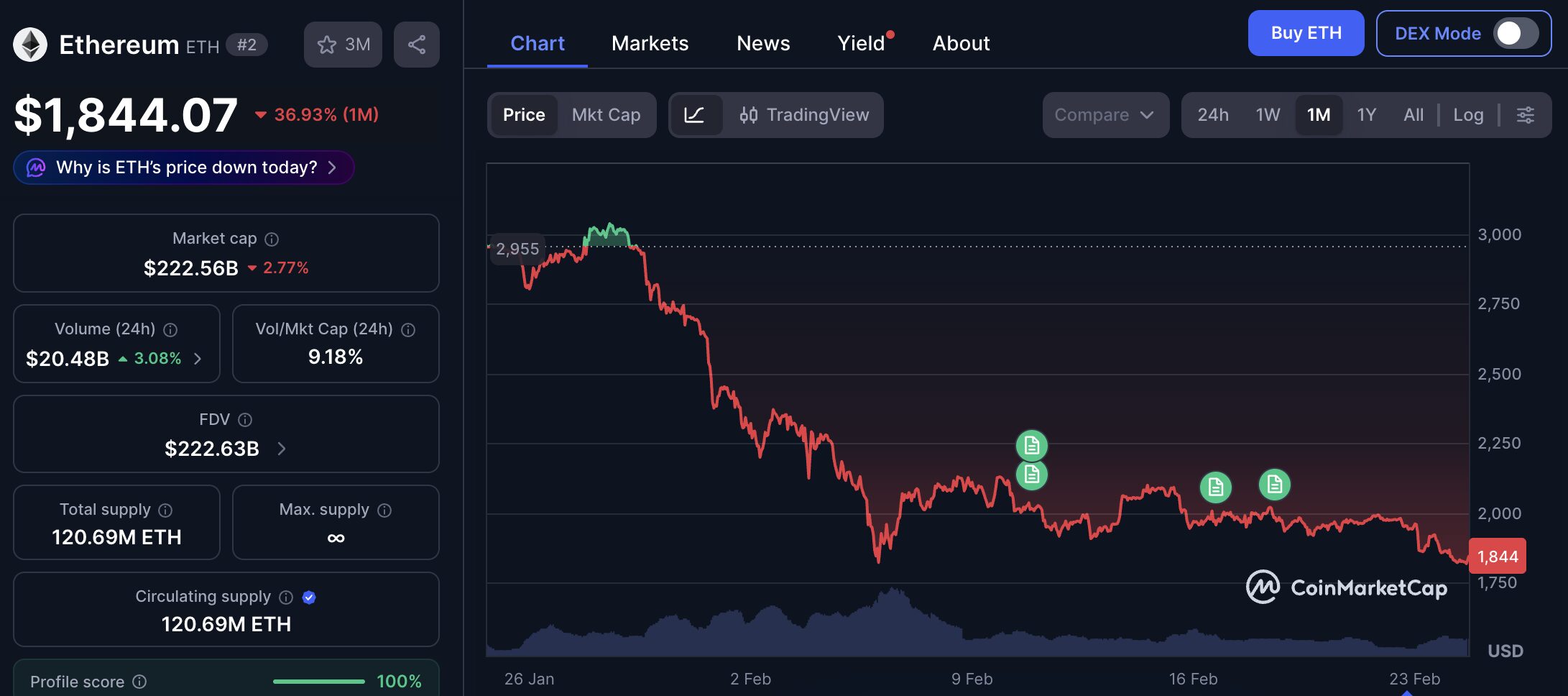Expand the FDV details chevron
This screenshot has height=696, width=1568.
(282, 449)
